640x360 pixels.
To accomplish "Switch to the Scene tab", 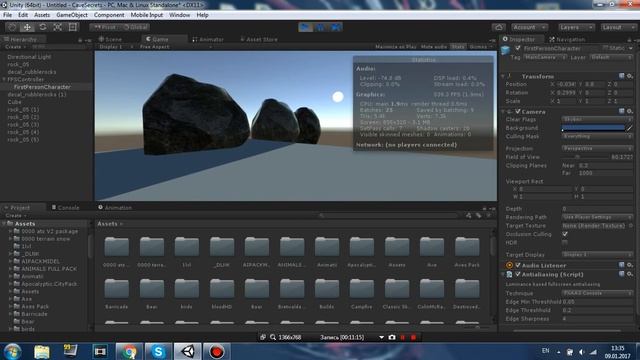I will coord(110,39).
